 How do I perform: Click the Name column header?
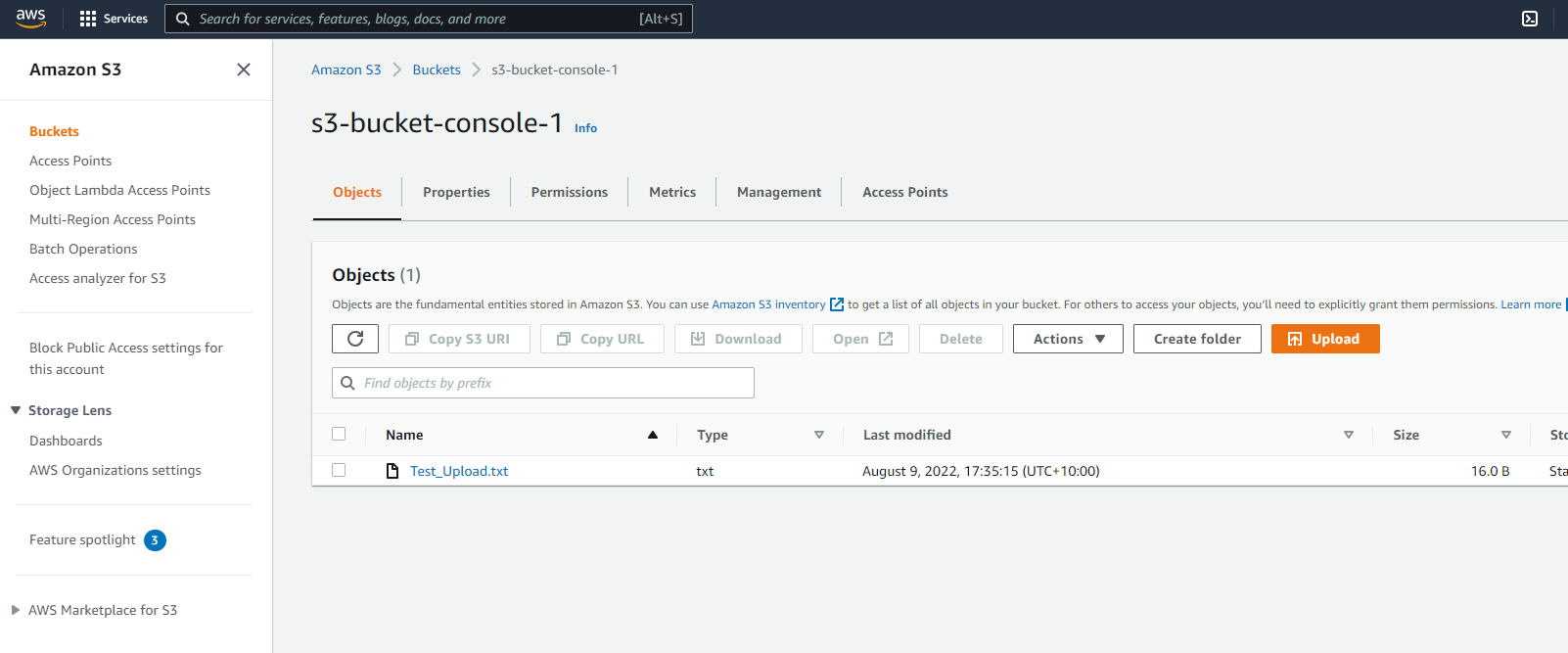[x=404, y=435]
